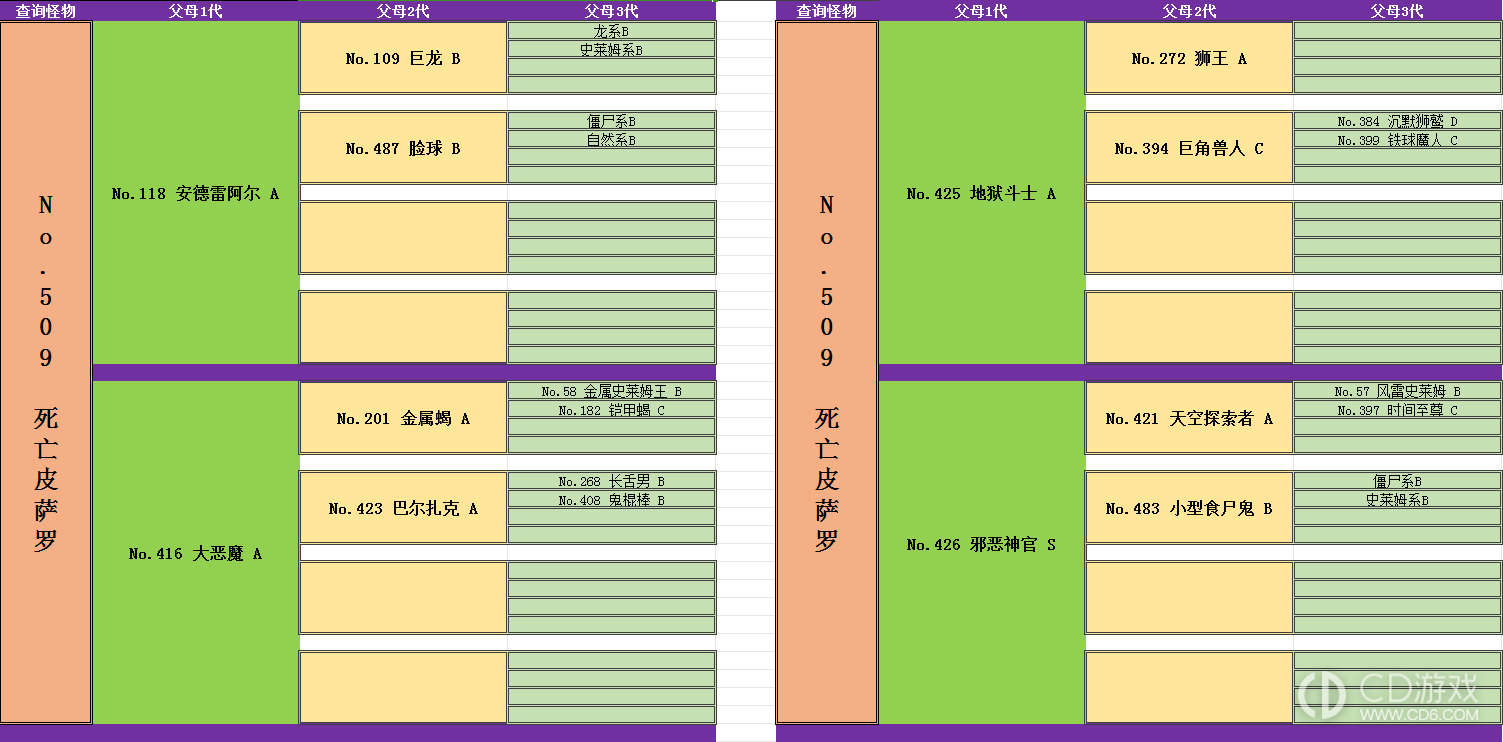The width and height of the screenshot is (1503, 742).
Task: Click the 自然系B cell
Action: pos(612,140)
